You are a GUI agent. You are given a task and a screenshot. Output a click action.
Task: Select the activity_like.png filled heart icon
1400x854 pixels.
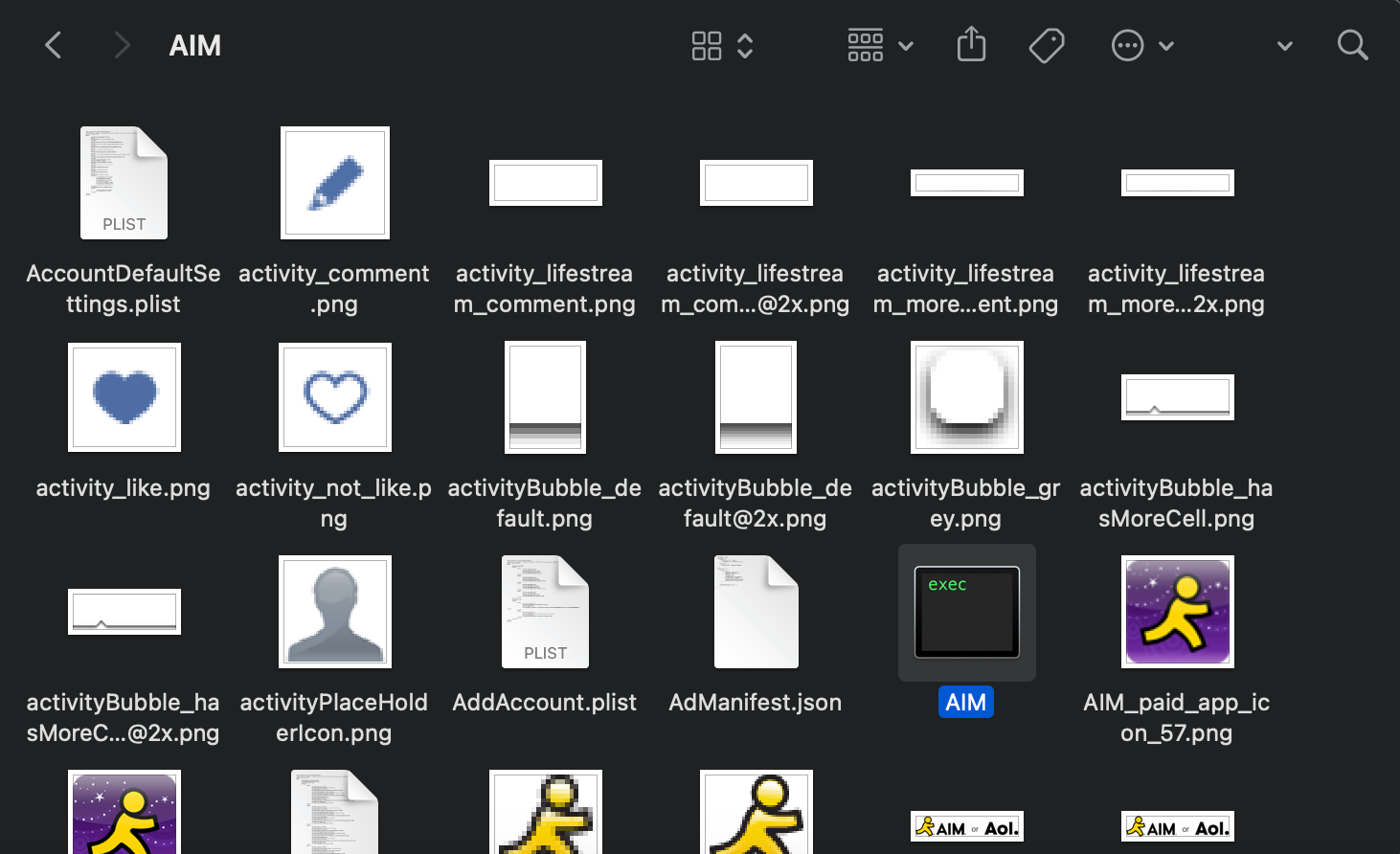[124, 397]
